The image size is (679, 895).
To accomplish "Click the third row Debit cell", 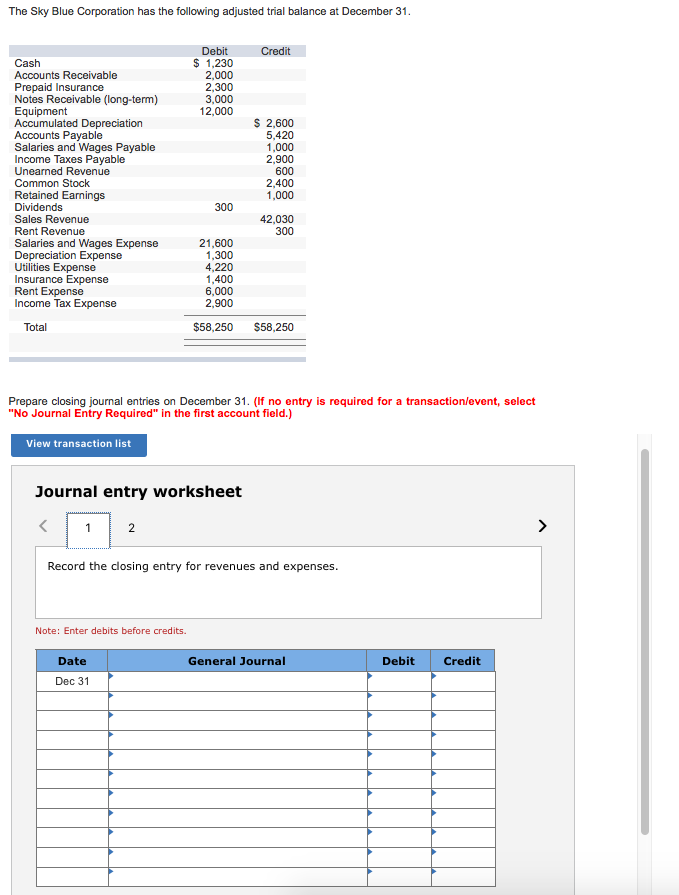I will [x=399, y=720].
